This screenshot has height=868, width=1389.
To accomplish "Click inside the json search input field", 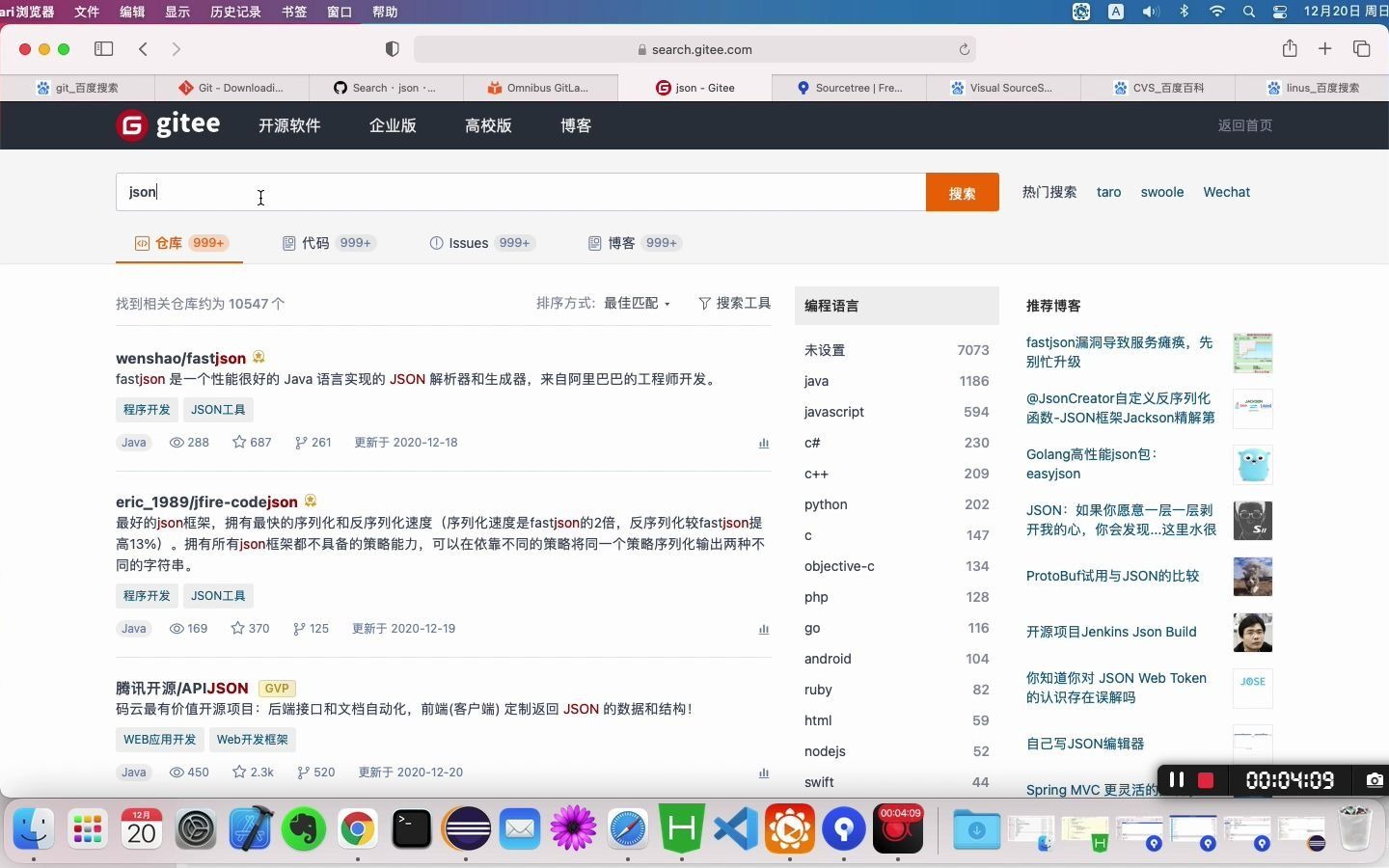I will (521, 192).
